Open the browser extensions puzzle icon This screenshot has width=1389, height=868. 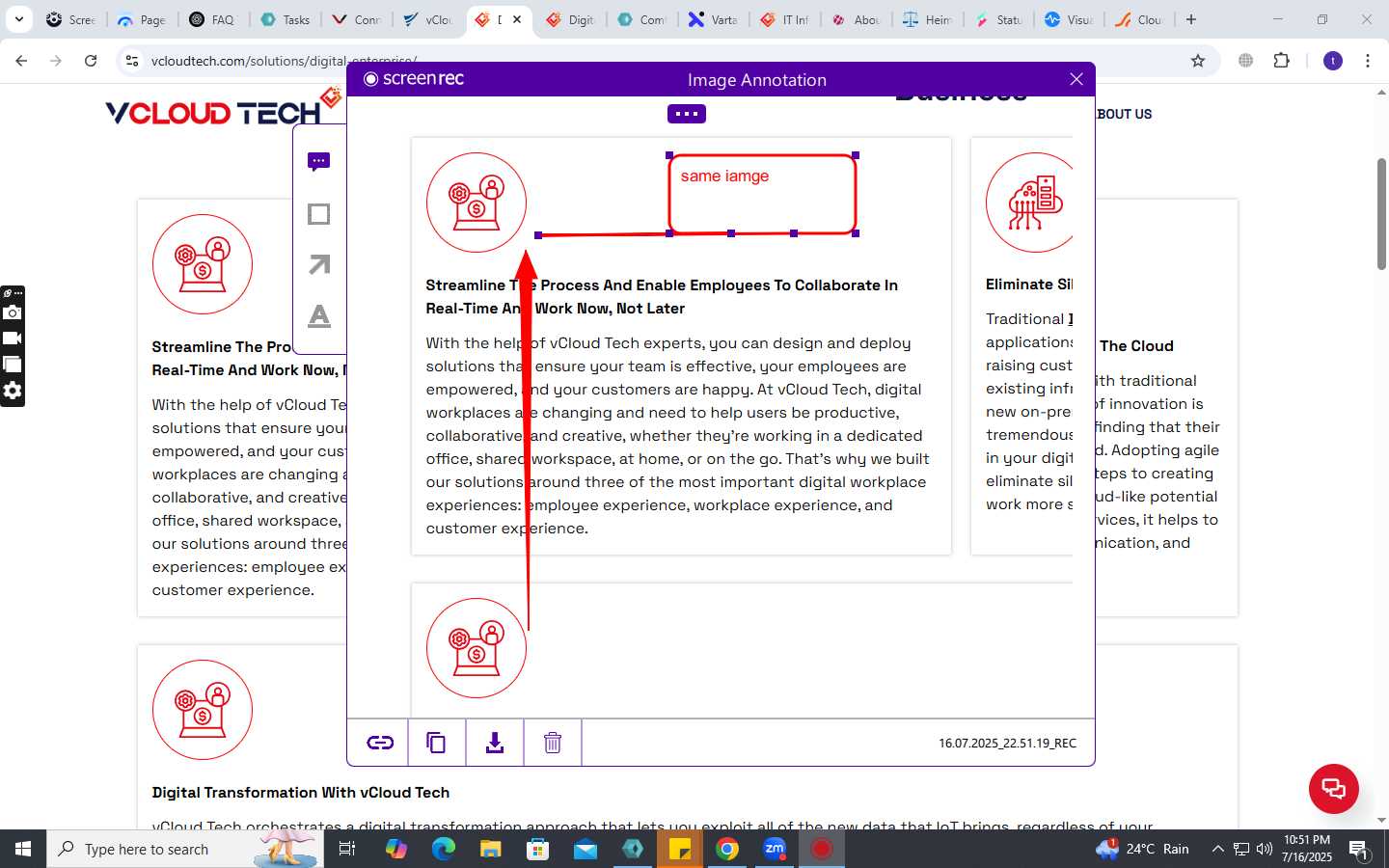point(1281,61)
